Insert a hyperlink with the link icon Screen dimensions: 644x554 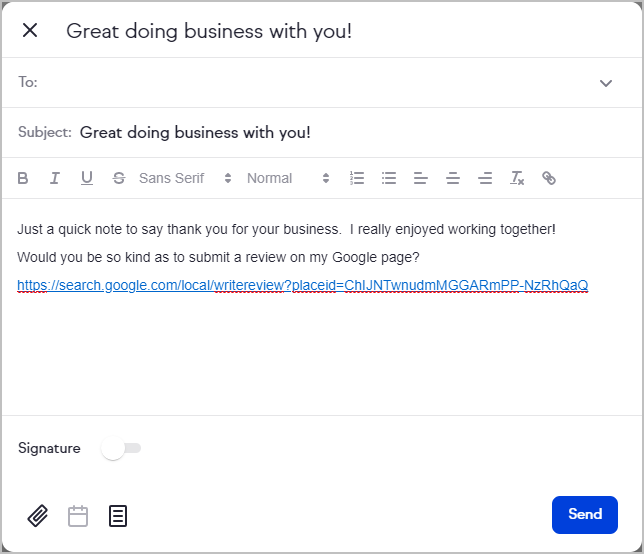click(549, 178)
